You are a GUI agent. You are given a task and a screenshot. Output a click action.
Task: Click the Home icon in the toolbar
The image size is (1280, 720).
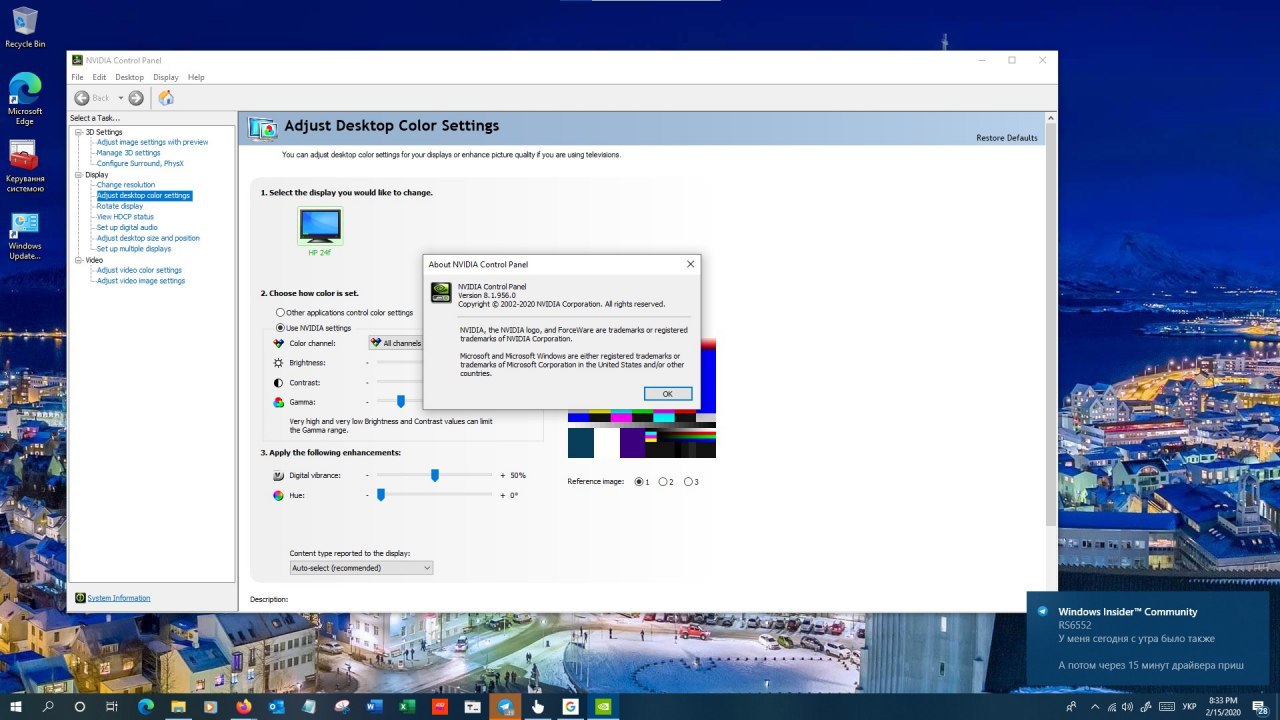tap(166, 98)
